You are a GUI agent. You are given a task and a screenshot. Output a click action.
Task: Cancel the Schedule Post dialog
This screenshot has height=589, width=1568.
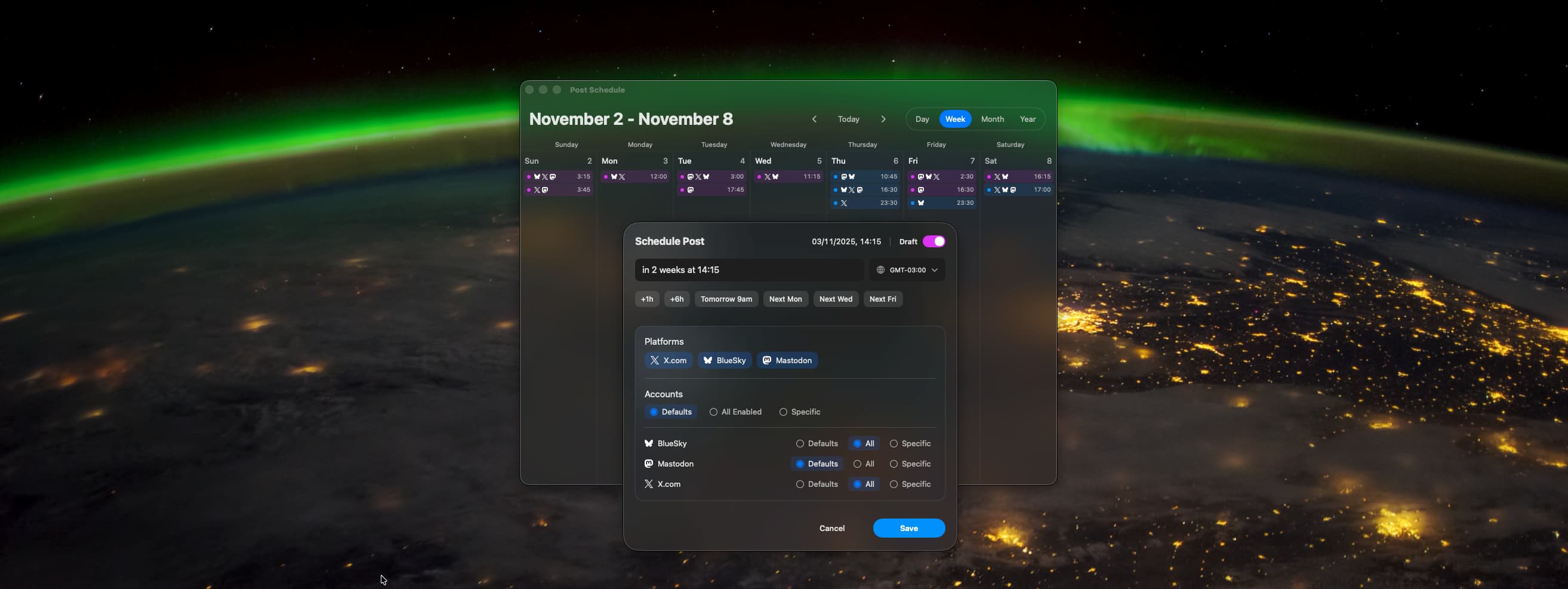pyautogui.click(x=832, y=528)
